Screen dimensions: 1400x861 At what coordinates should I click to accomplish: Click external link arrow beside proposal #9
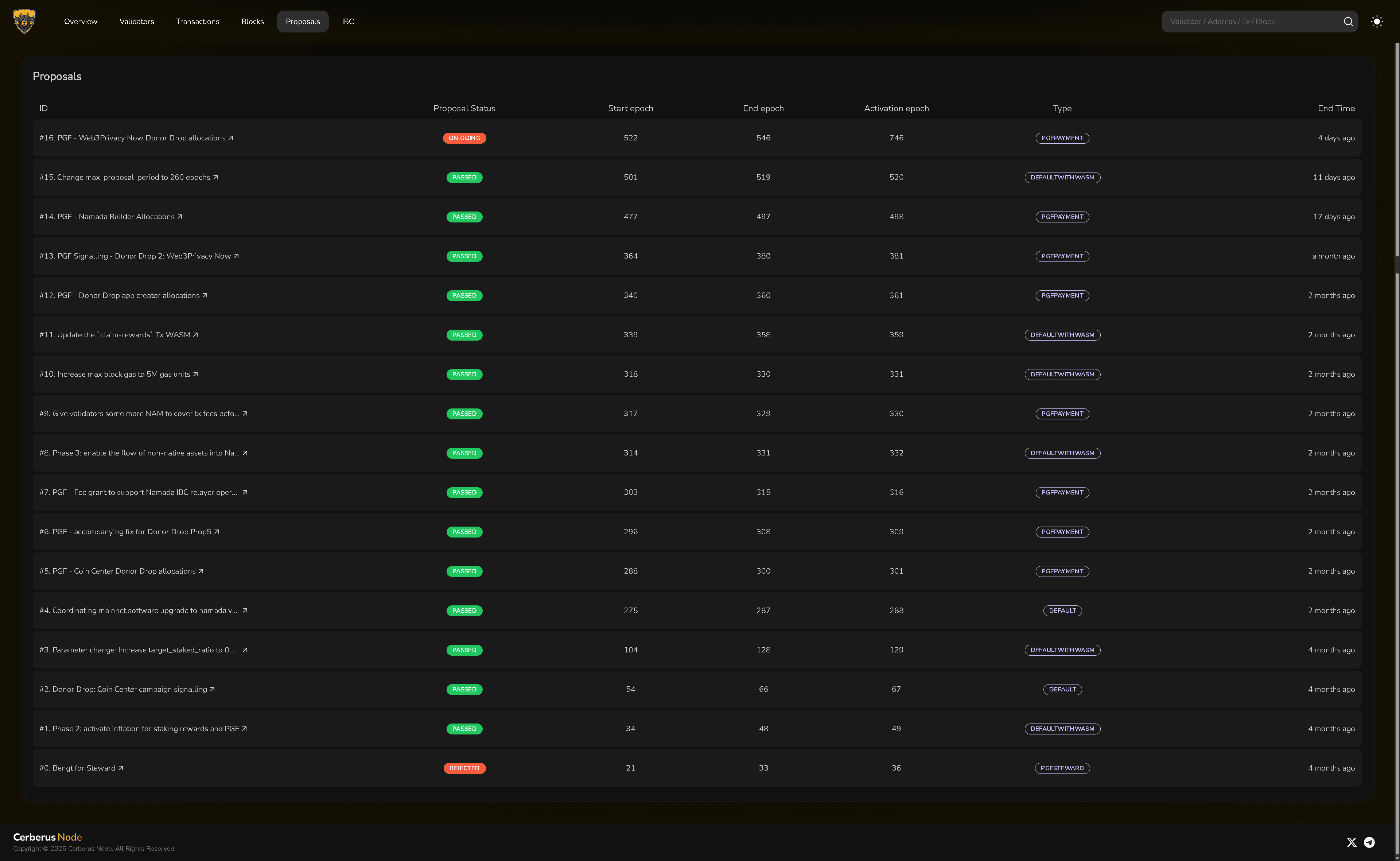coord(245,414)
